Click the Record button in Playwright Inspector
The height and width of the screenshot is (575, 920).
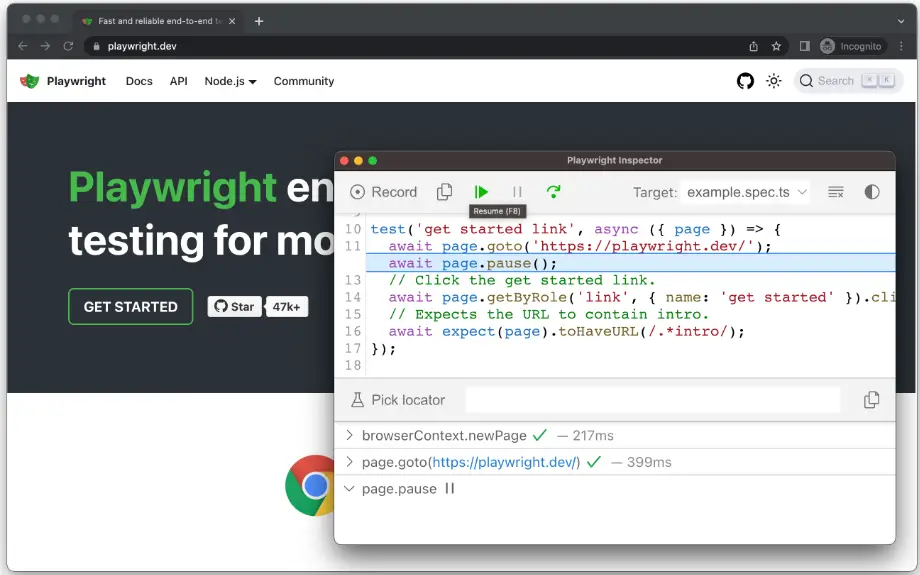point(383,192)
